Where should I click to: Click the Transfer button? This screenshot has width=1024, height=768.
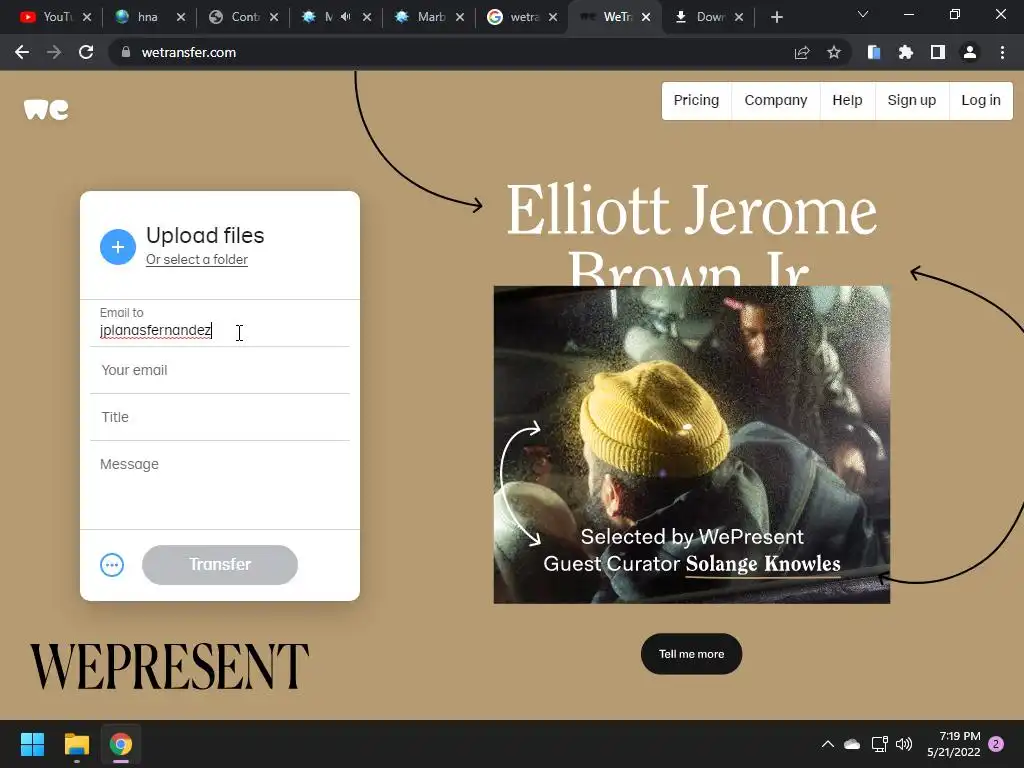pos(220,565)
